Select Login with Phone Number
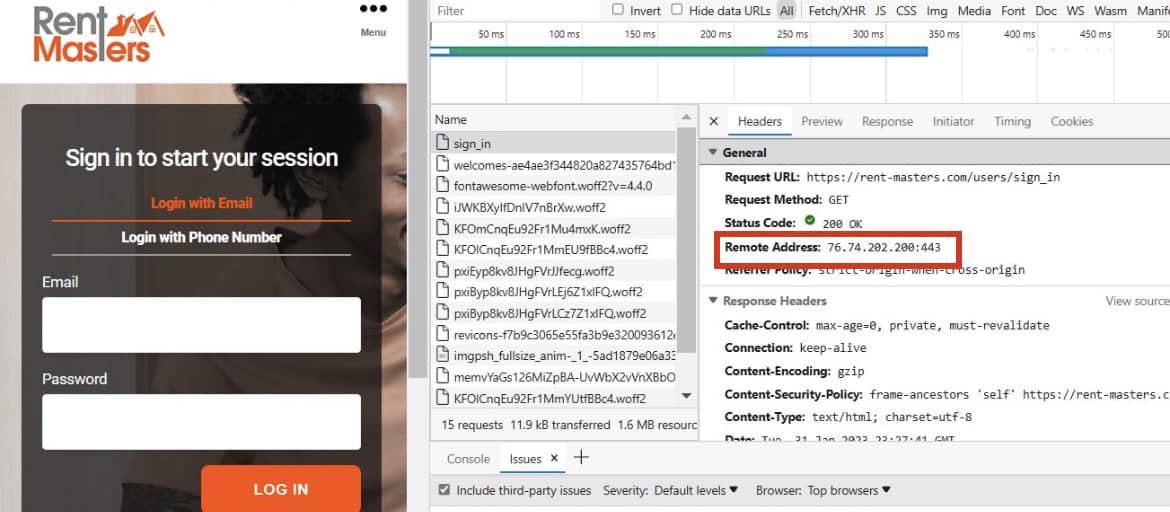Viewport: 1170px width, 512px height. click(x=201, y=237)
